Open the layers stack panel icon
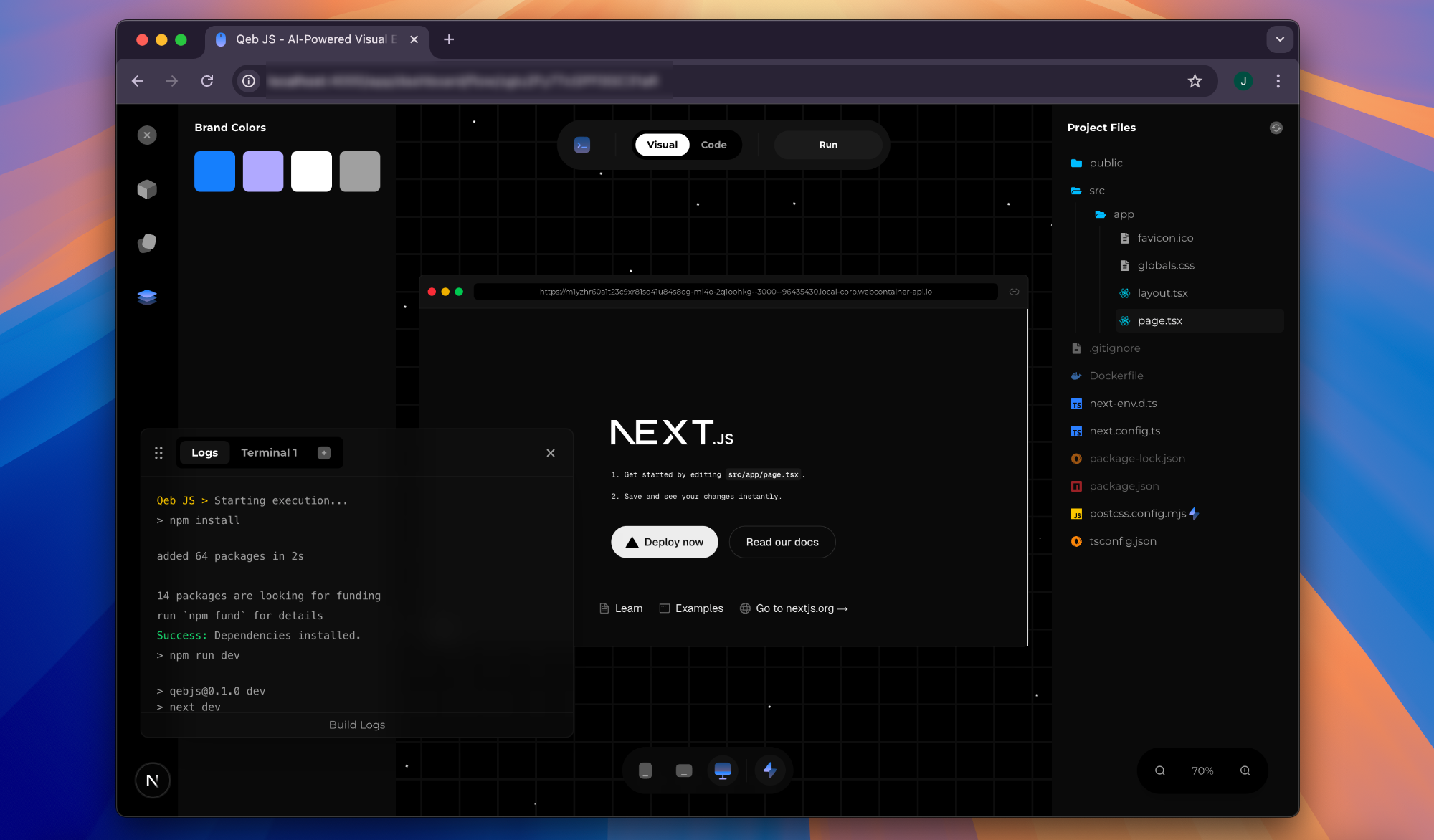1434x840 pixels. [147, 297]
